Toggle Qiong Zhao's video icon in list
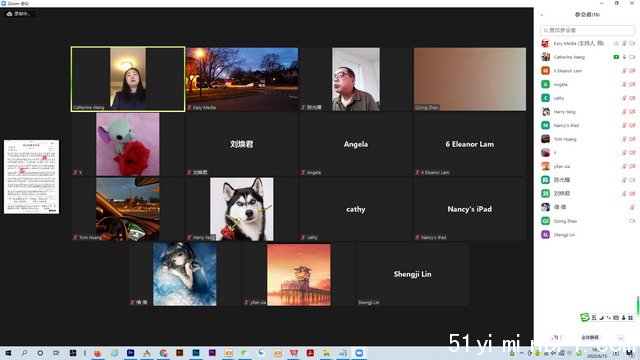 632,221
